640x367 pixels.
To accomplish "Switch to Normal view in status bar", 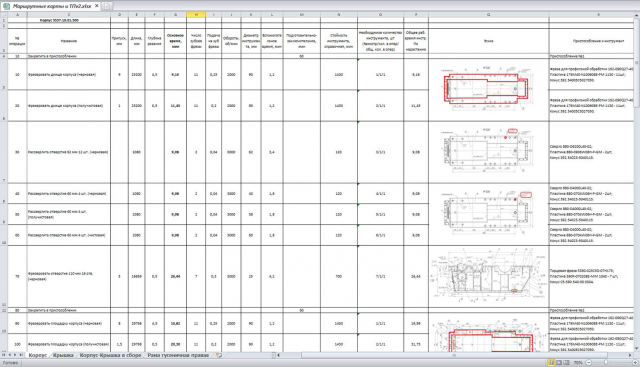I will click(x=551, y=363).
